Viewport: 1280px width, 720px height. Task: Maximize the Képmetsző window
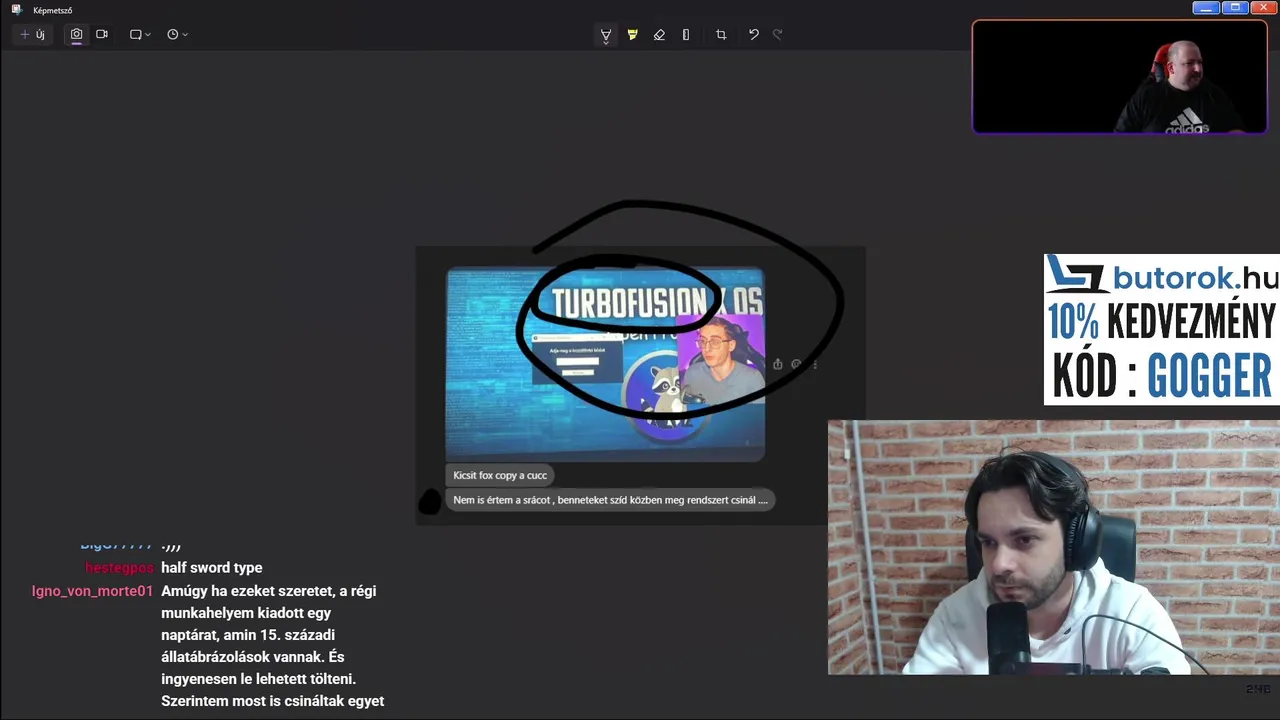tap(1235, 8)
